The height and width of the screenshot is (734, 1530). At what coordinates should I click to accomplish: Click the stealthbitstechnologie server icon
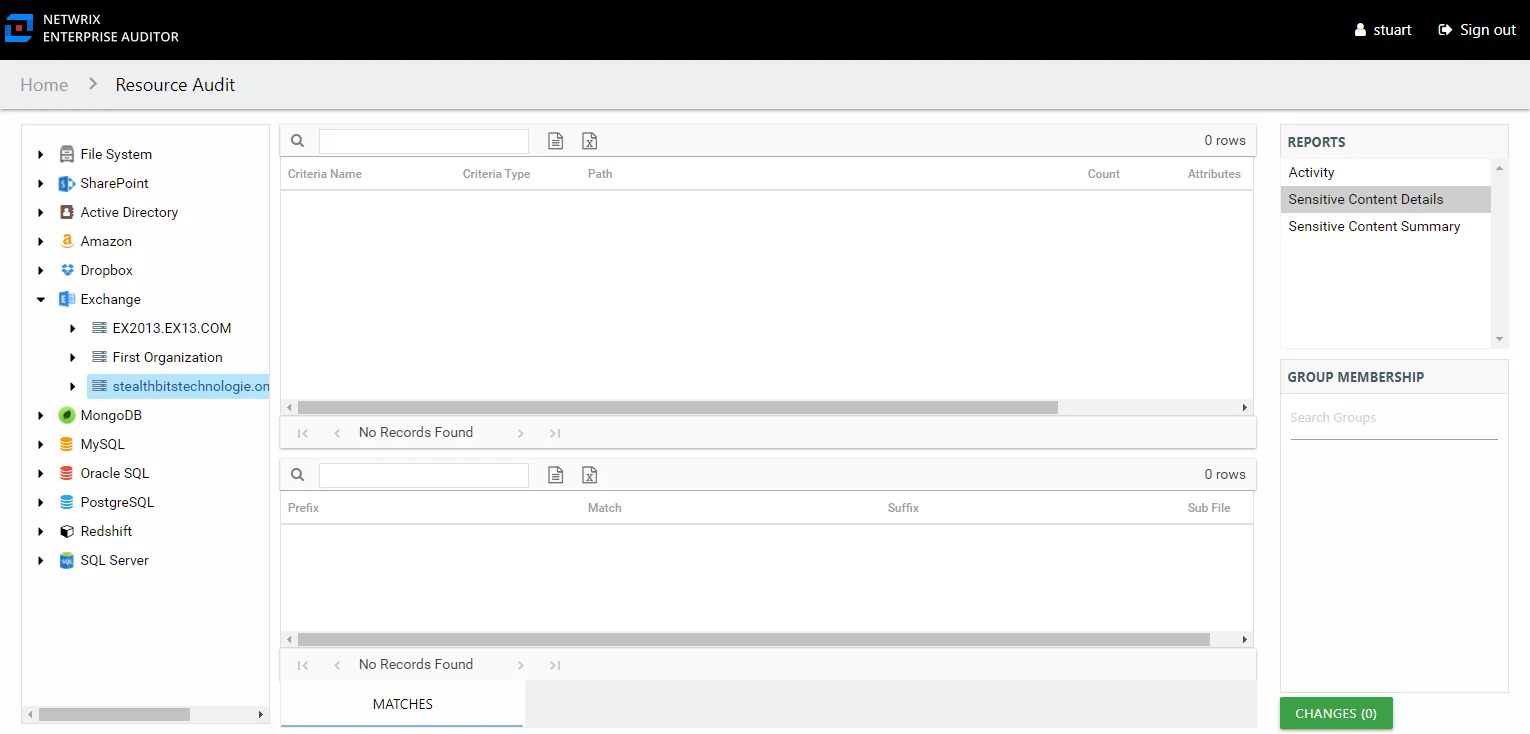(99, 386)
